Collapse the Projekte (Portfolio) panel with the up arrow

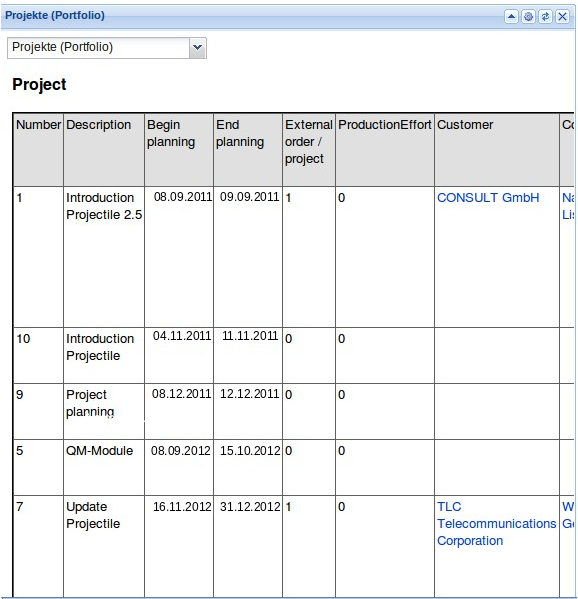[x=511, y=16]
